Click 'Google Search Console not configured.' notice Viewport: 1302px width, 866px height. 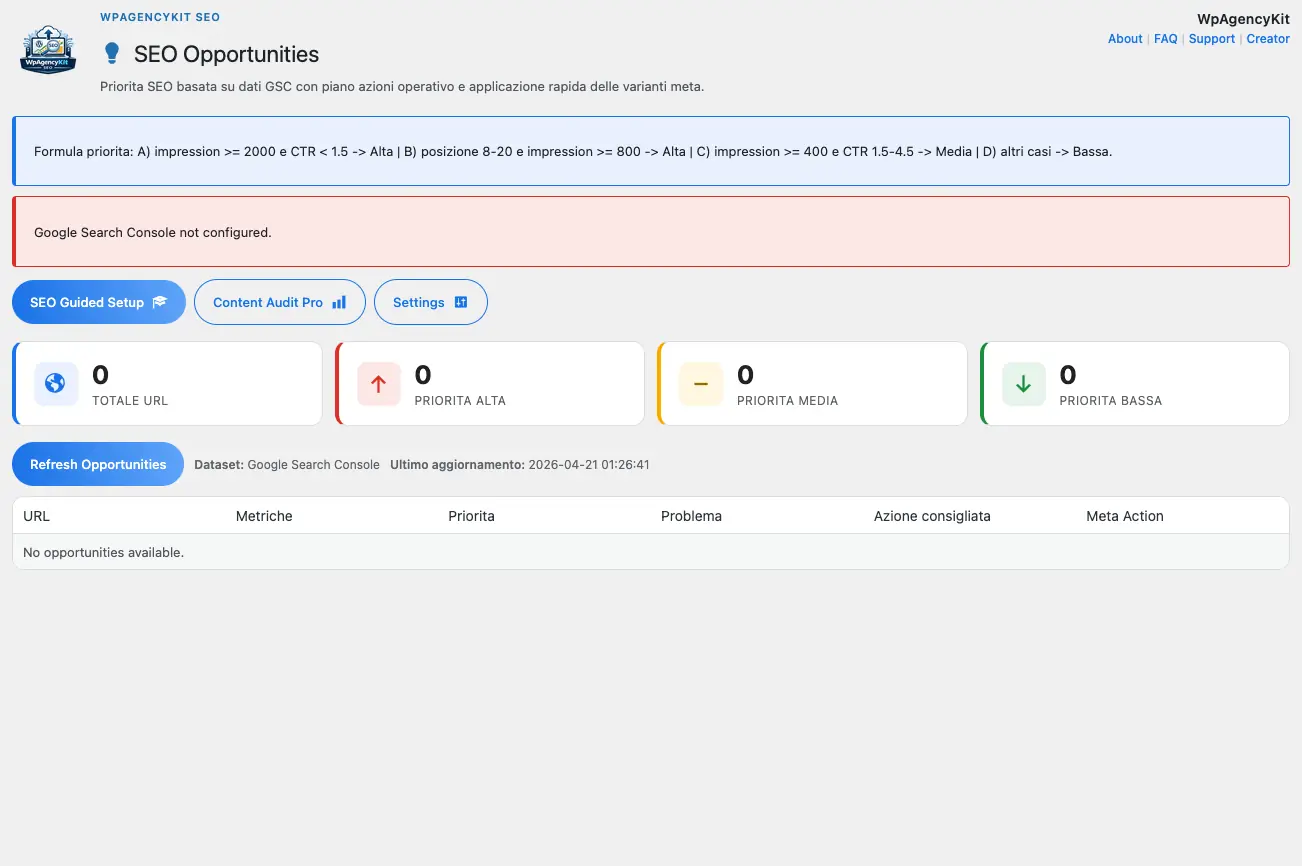point(651,232)
